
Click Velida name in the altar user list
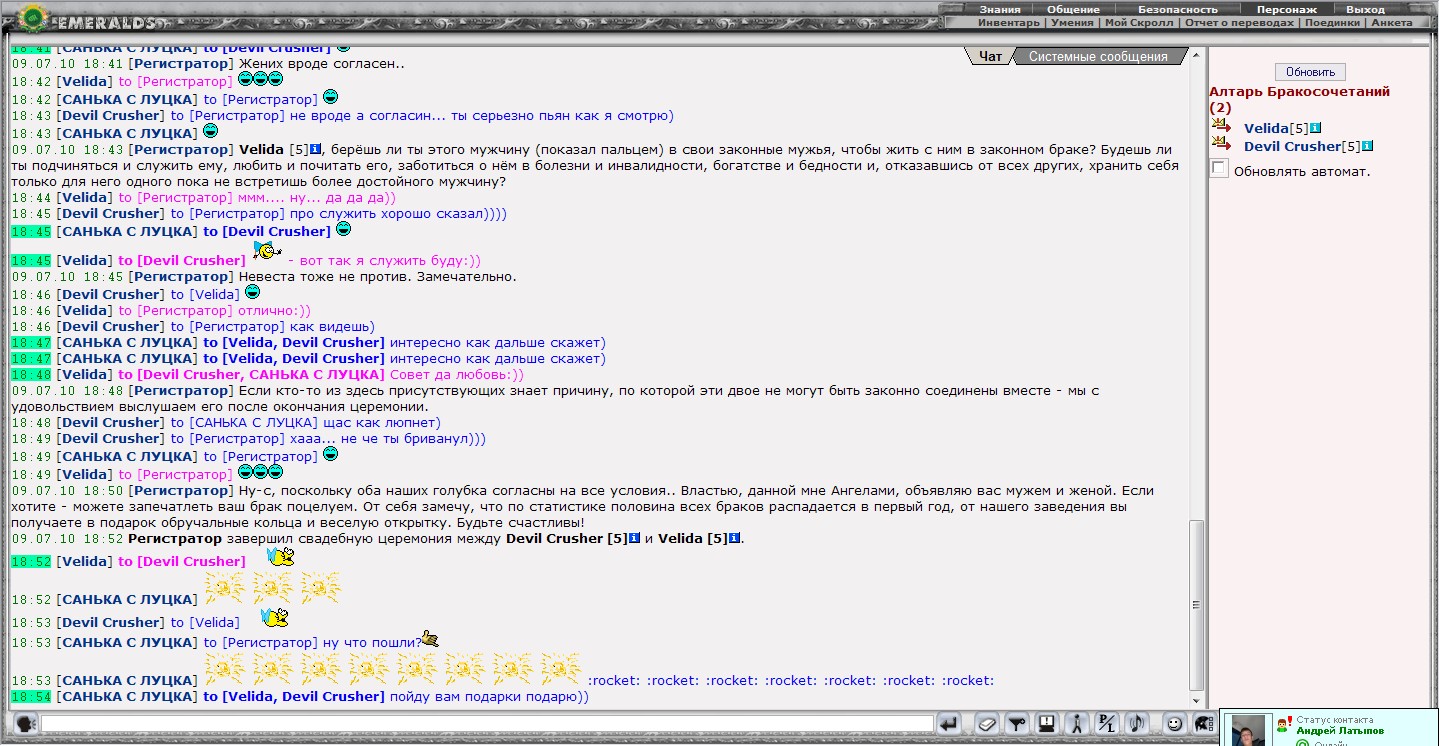point(1266,128)
